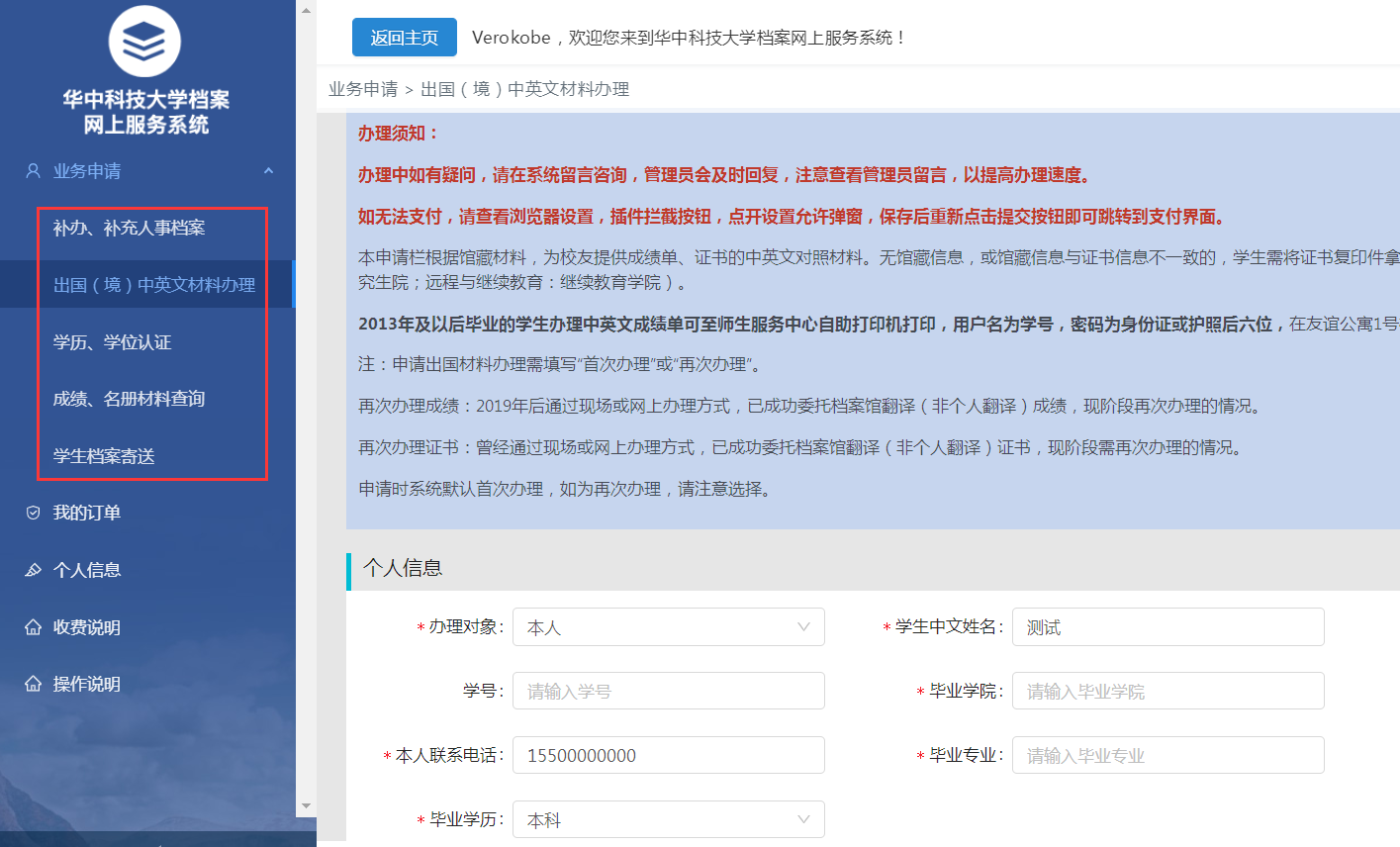Click the 返回主页 button
The height and width of the screenshot is (847, 1400).
pyautogui.click(x=404, y=38)
